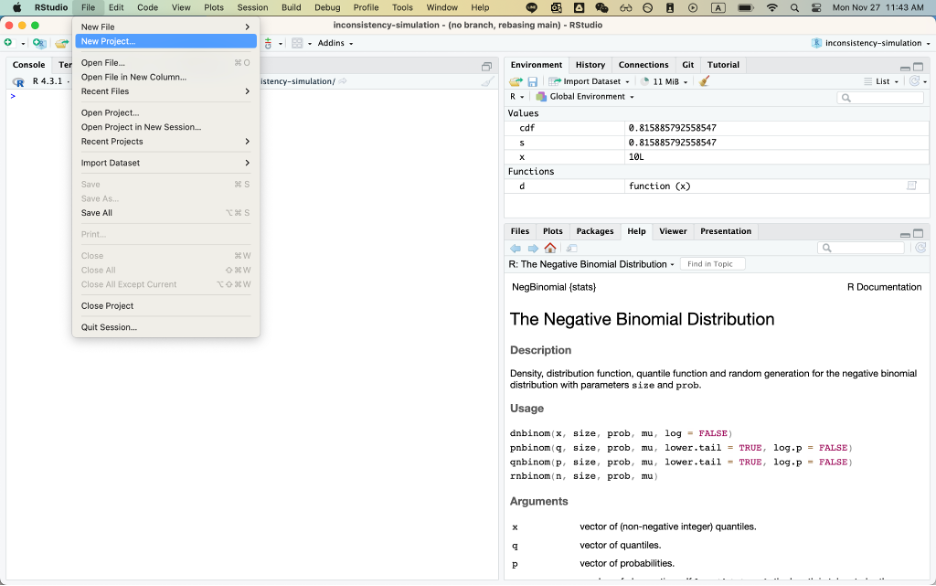936x586 pixels.
Task: Go back in Help pane history
Action: (515, 248)
